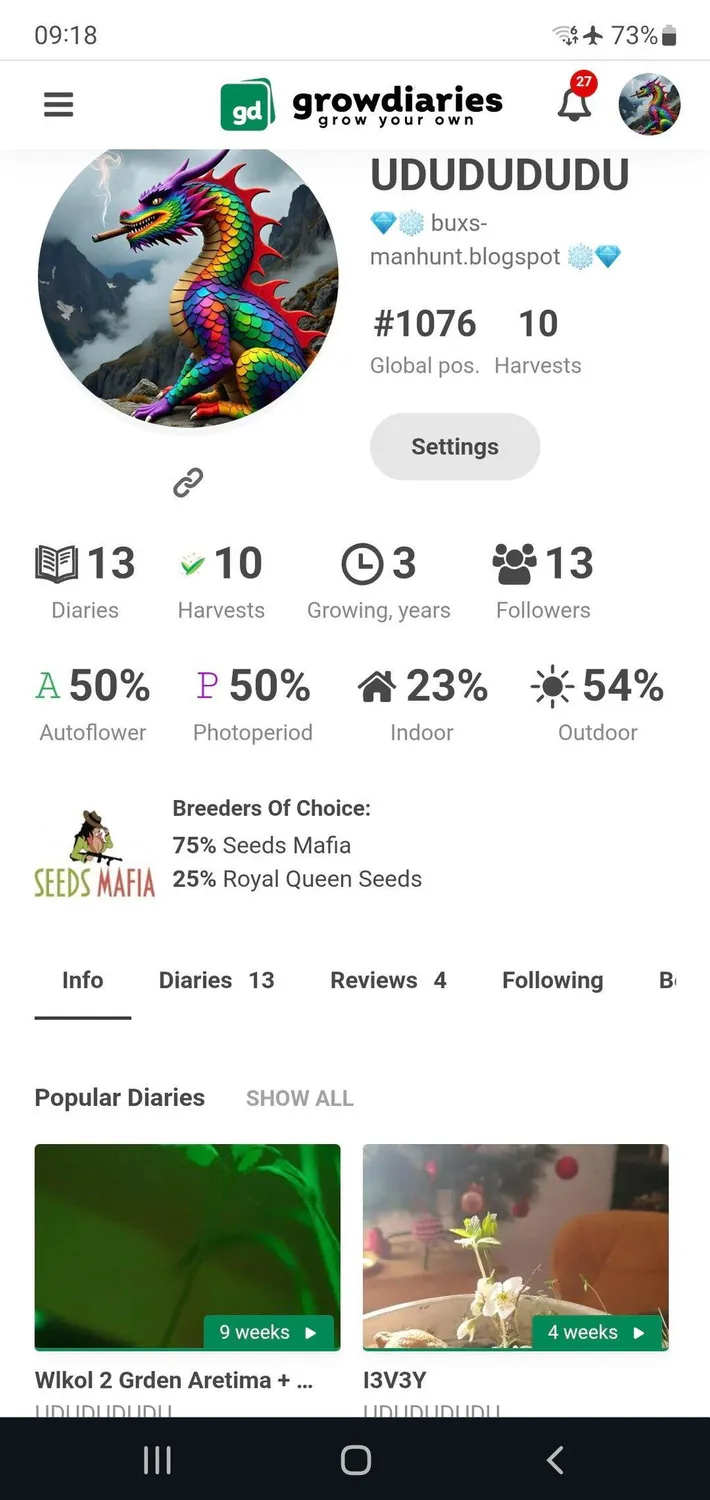Screen dimensions: 710x1500
Task: Open the 9 weeks diary thumbnail
Action: (188, 1247)
